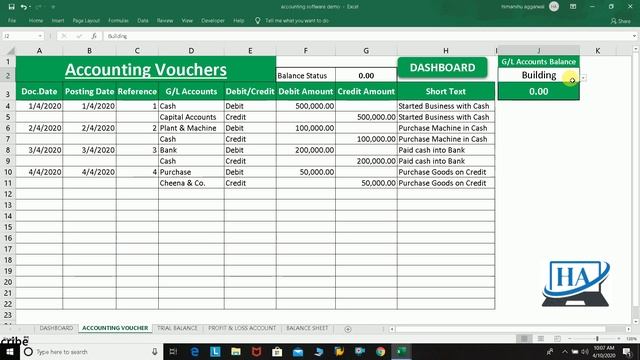Switch to Page Layout view icon

click(540, 338)
